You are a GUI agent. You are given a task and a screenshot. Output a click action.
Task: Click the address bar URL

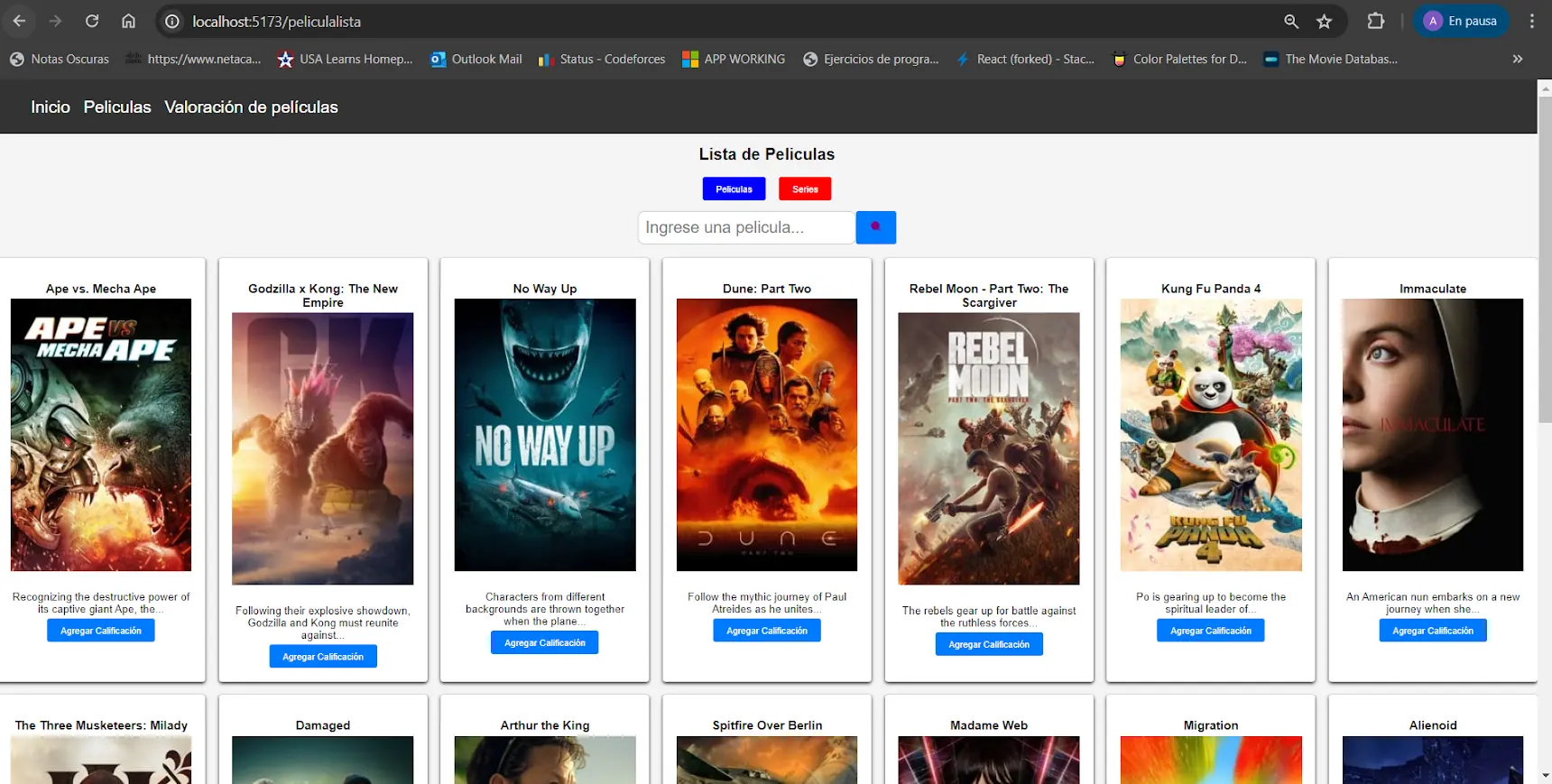point(276,22)
